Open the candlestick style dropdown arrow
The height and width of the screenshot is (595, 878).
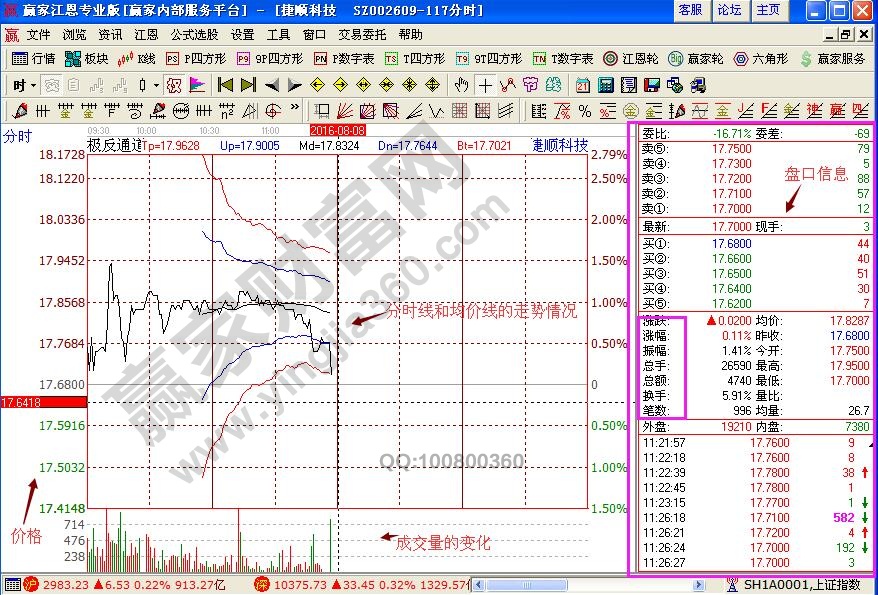tap(156, 85)
